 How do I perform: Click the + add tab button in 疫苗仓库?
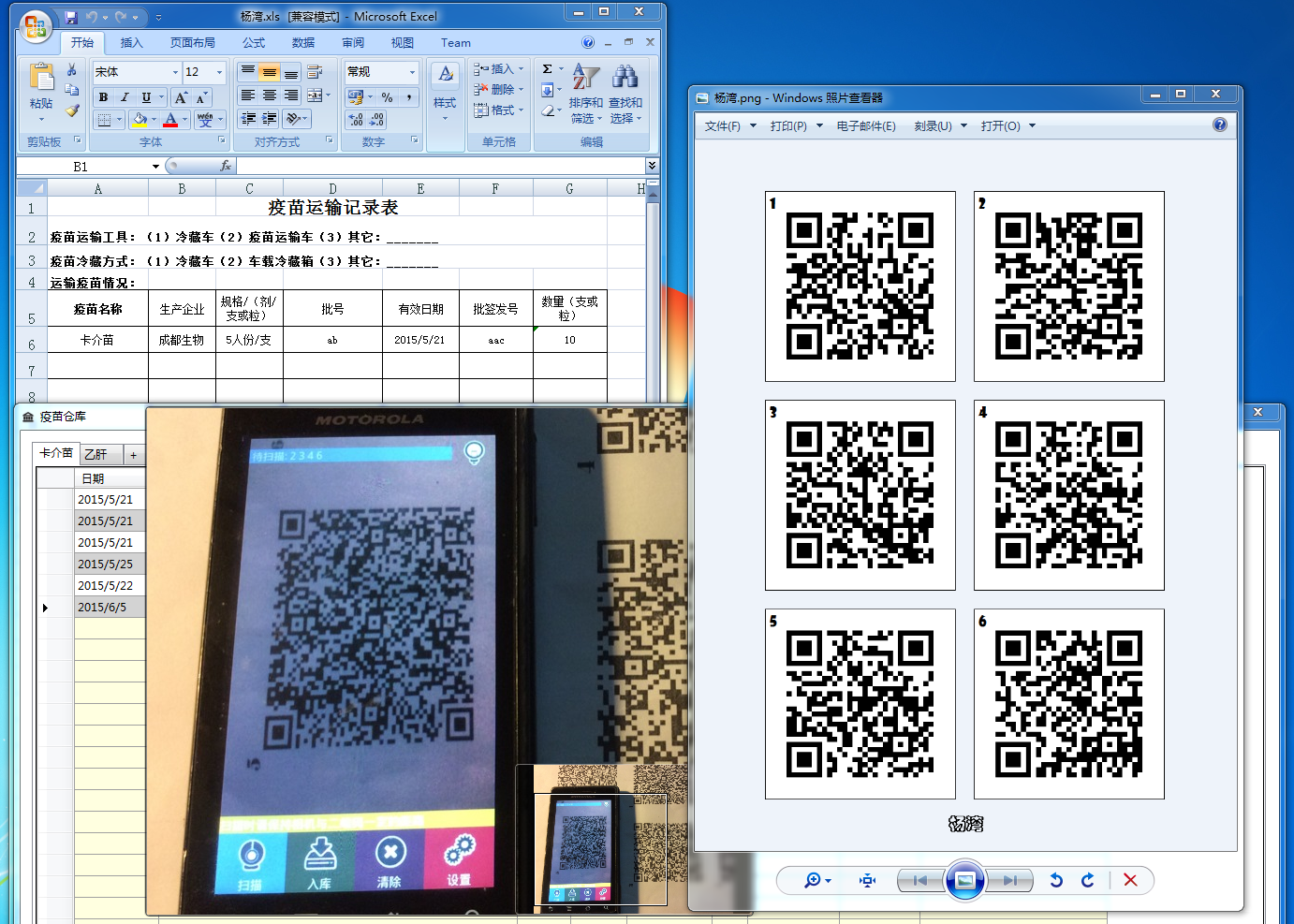point(134,455)
